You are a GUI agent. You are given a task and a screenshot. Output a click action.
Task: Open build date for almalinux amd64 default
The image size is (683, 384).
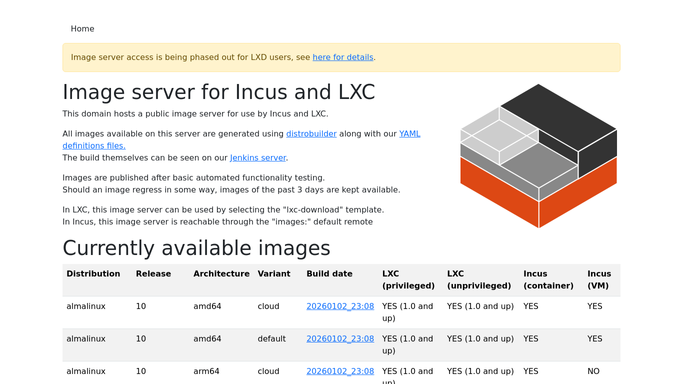click(x=340, y=339)
